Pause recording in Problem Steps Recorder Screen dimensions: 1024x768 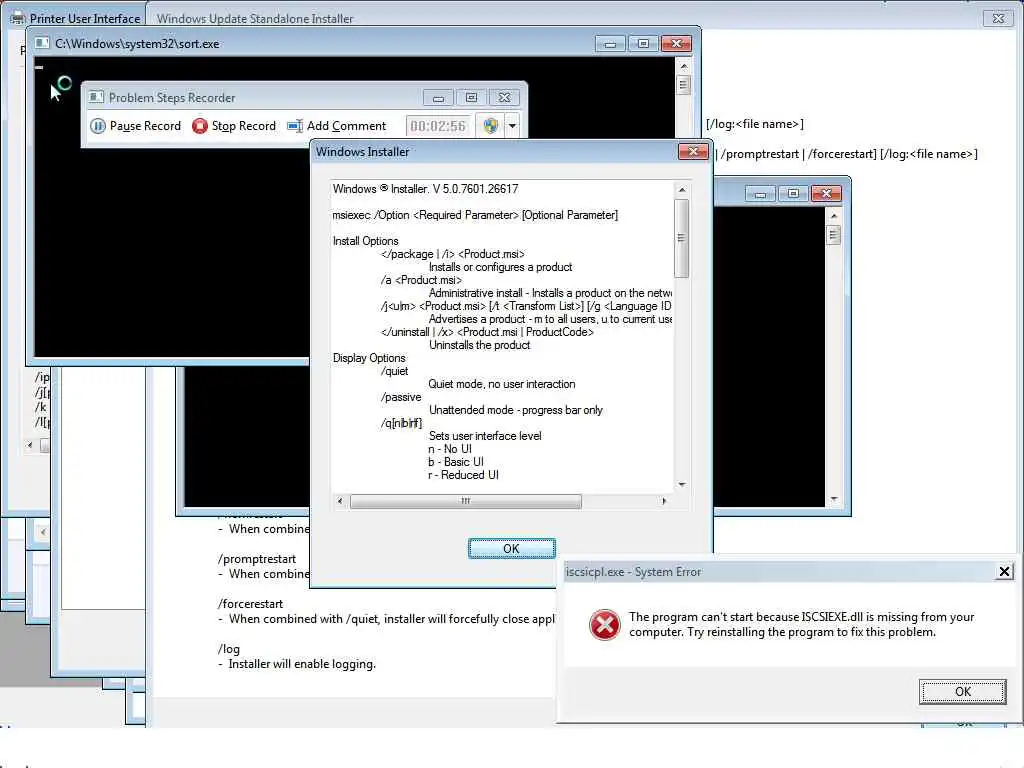click(135, 125)
